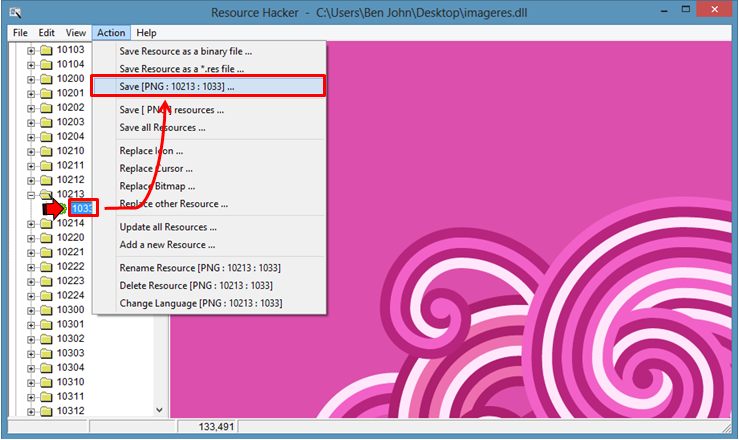The height and width of the screenshot is (440, 739).
Task: Expand the 10302 tree node
Action: [31, 339]
